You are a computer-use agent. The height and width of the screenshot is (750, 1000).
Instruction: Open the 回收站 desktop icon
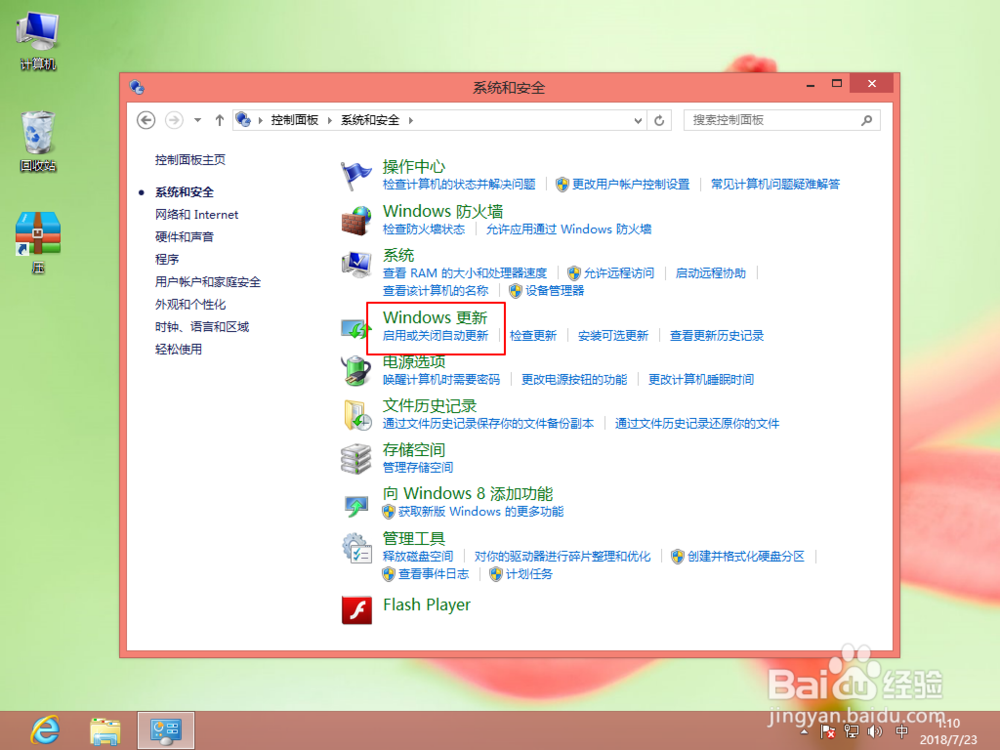38,142
